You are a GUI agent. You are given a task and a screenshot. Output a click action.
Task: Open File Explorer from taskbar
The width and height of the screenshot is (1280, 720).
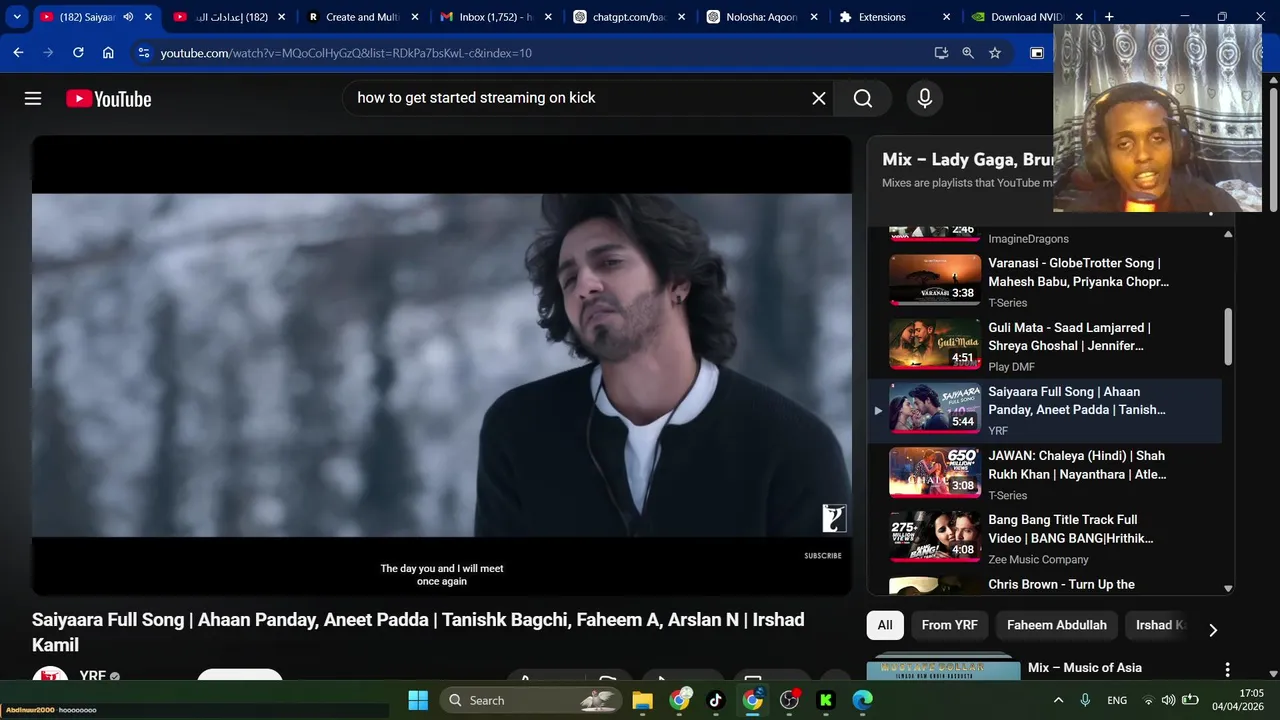(x=642, y=700)
